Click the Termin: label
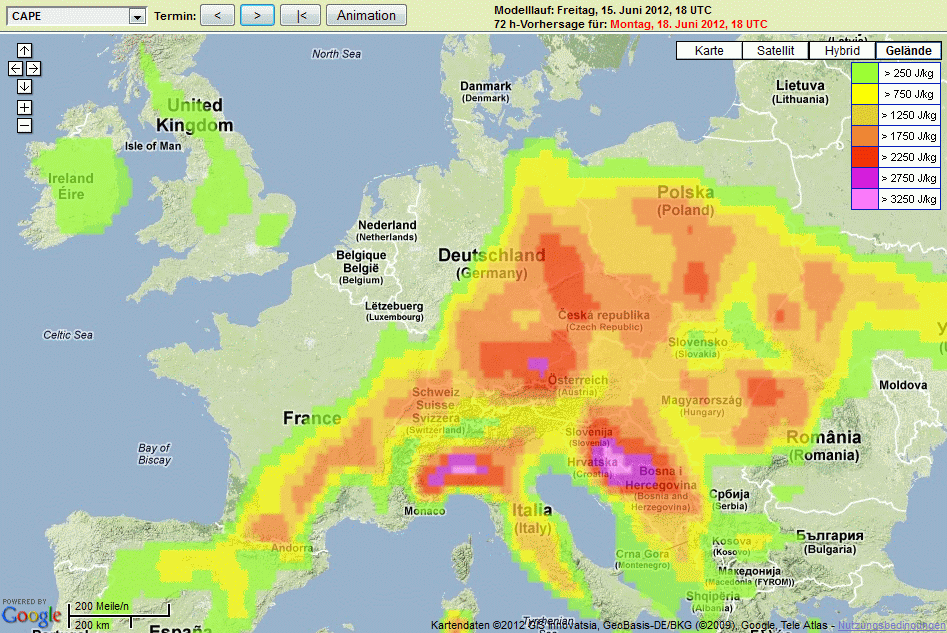Image resolution: width=947 pixels, height=633 pixels. coord(175,16)
